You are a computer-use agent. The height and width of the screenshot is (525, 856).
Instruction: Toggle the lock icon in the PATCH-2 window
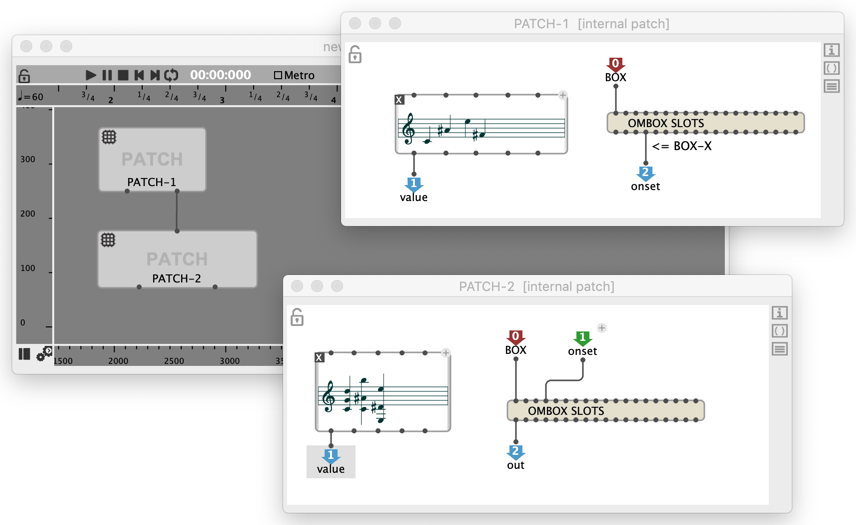coord(297,317)
